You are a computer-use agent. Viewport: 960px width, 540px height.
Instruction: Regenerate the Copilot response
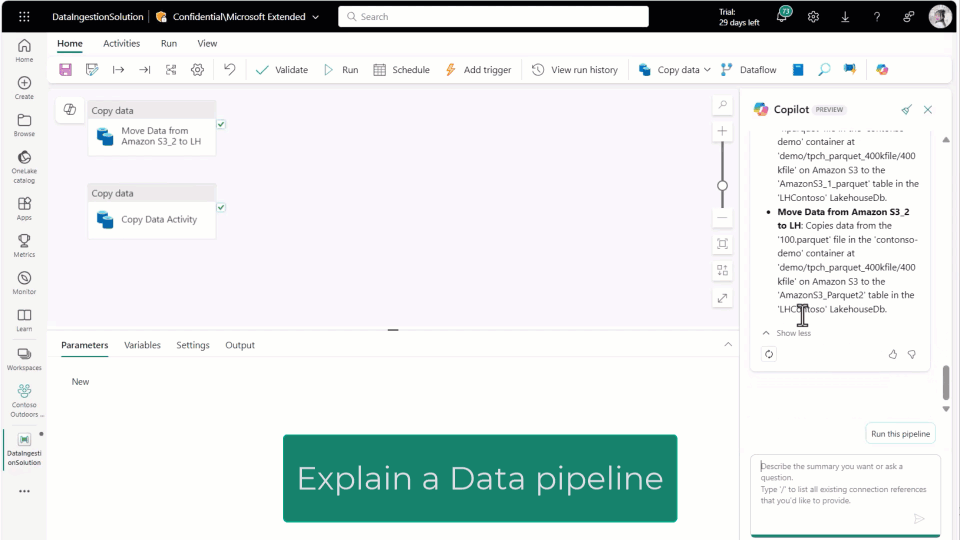[x=769, y=354]
